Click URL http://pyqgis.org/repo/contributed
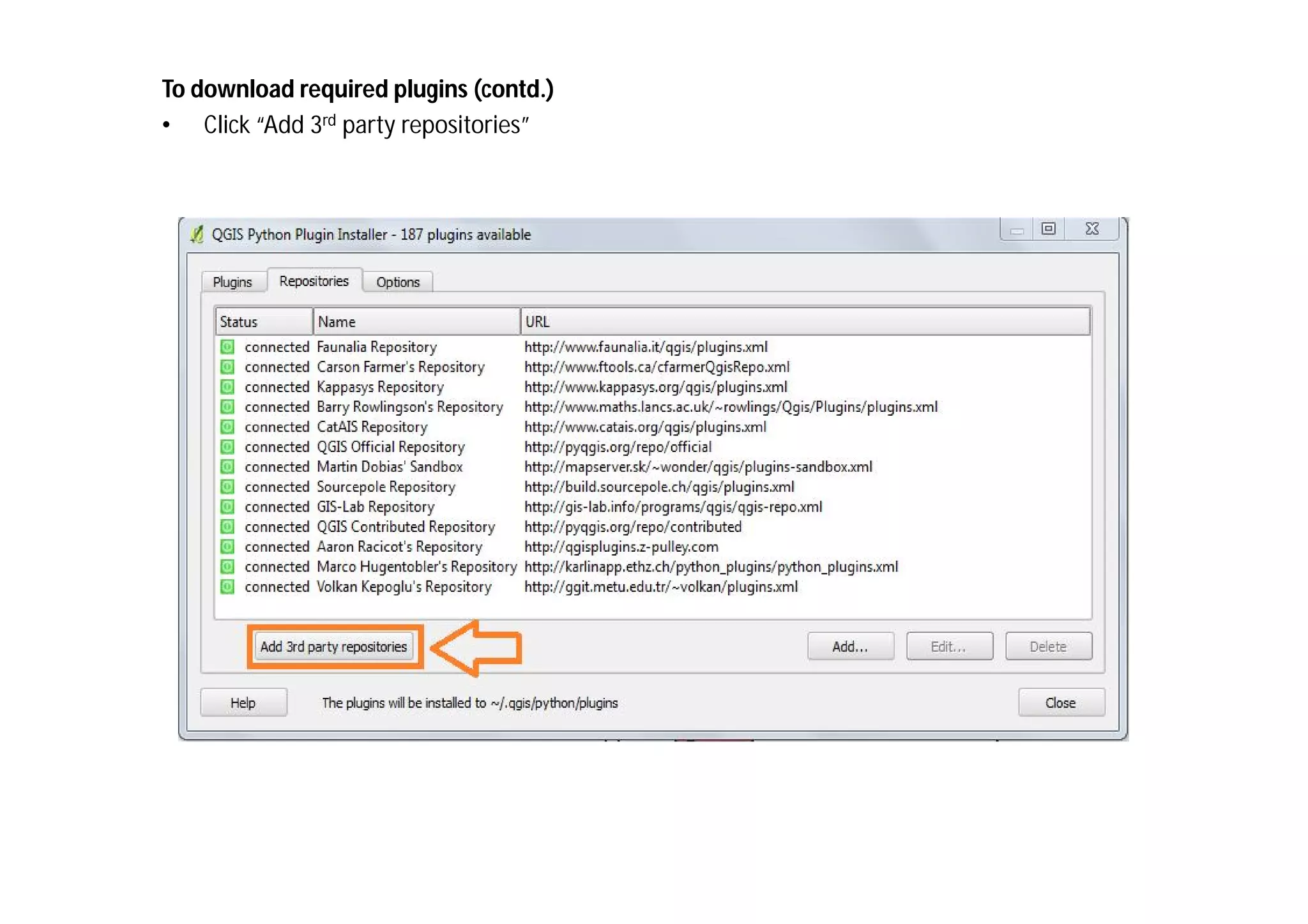This screenshot has height=924, width=1308. pyautogui.click(x=633, y=526)
